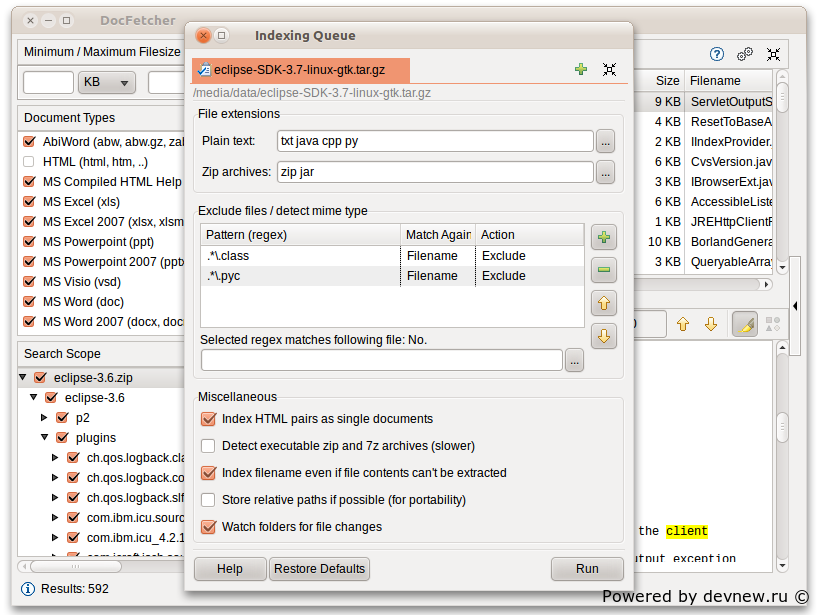Move pattern down with arrow button
The height and width of the screenshot is (615, 820).
point(604,336)
